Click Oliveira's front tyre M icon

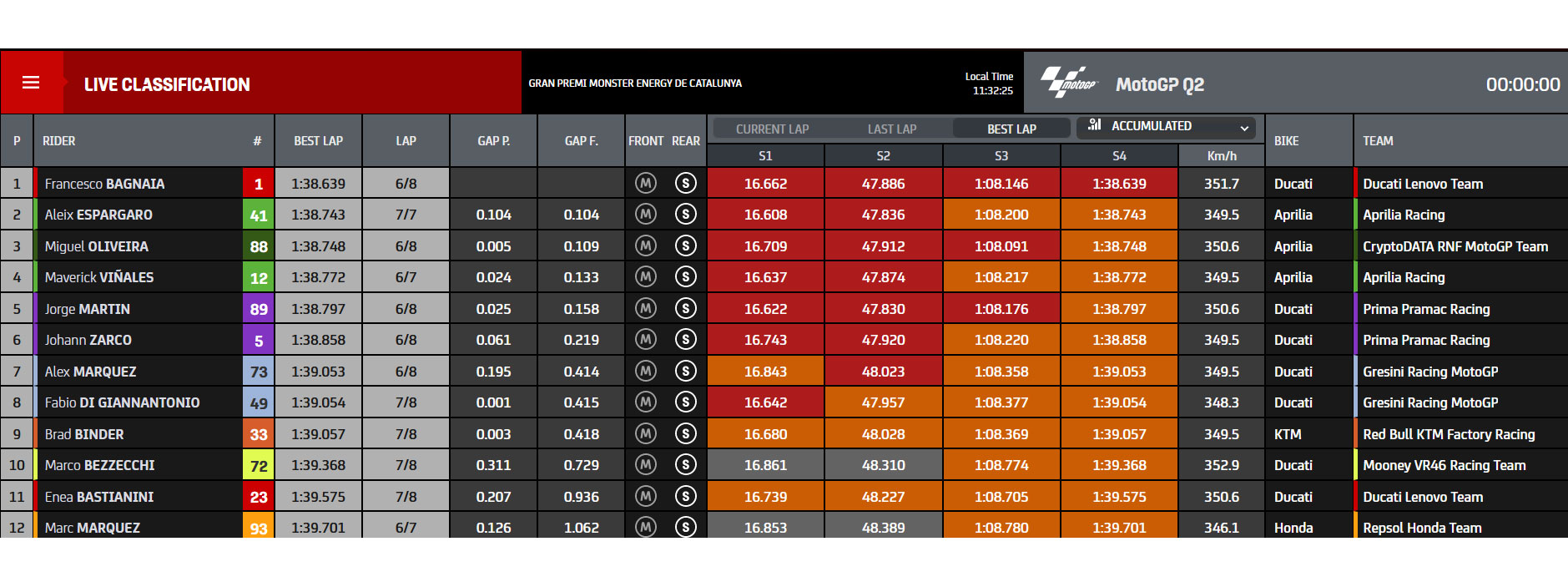click(646, 245)
